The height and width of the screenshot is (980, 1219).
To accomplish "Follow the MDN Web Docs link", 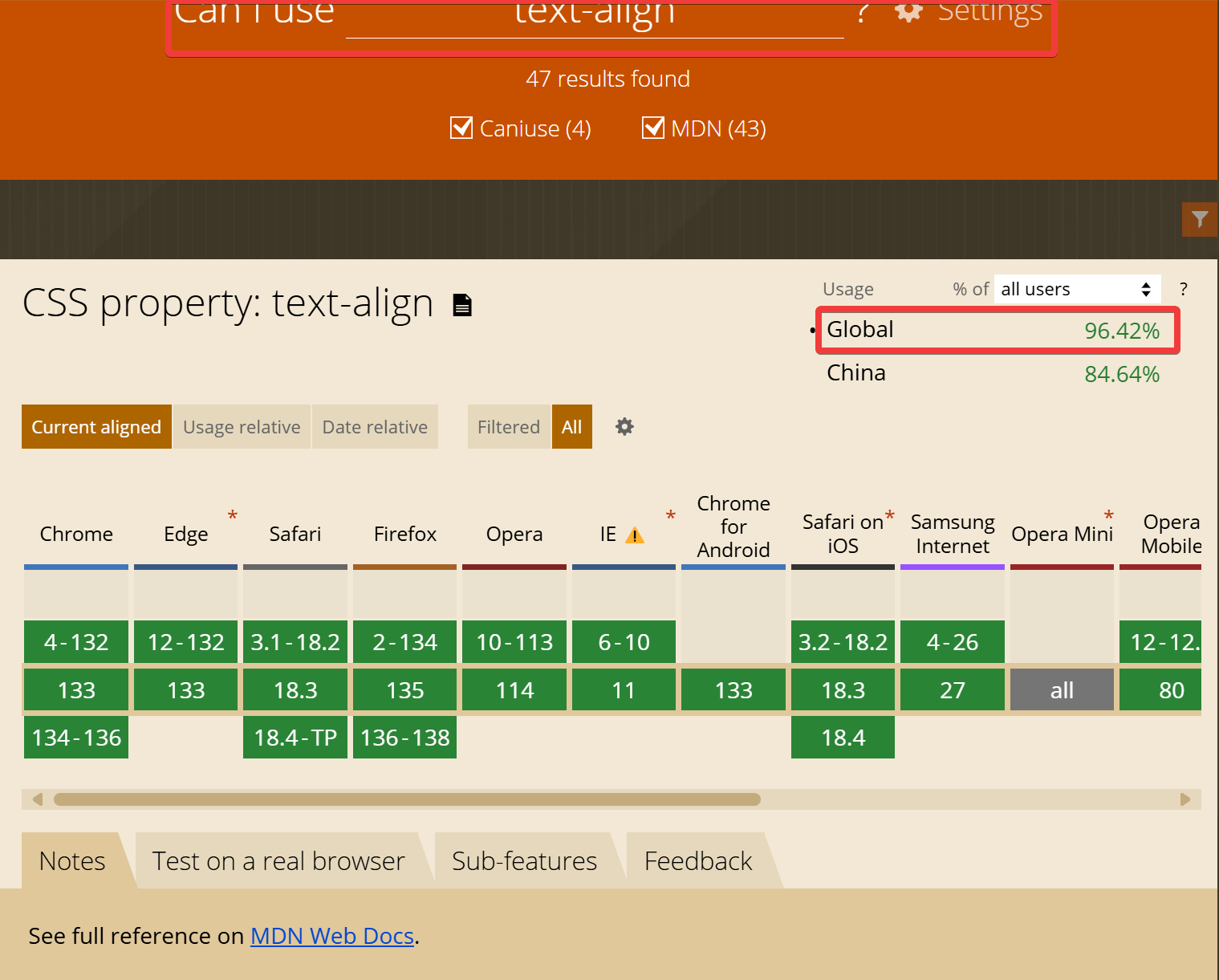I will tap(332, 936).
